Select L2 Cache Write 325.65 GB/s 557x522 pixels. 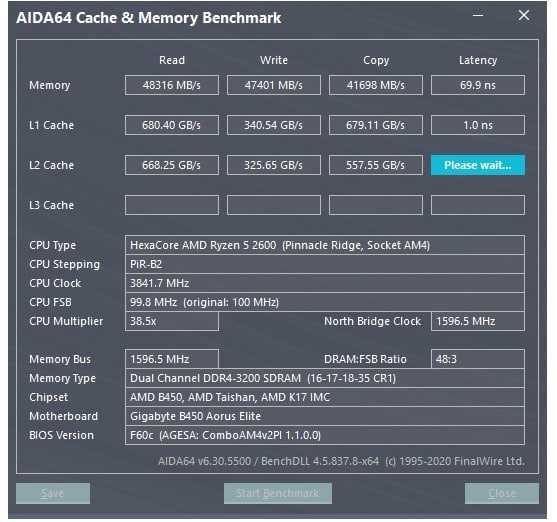pos(274,165)
